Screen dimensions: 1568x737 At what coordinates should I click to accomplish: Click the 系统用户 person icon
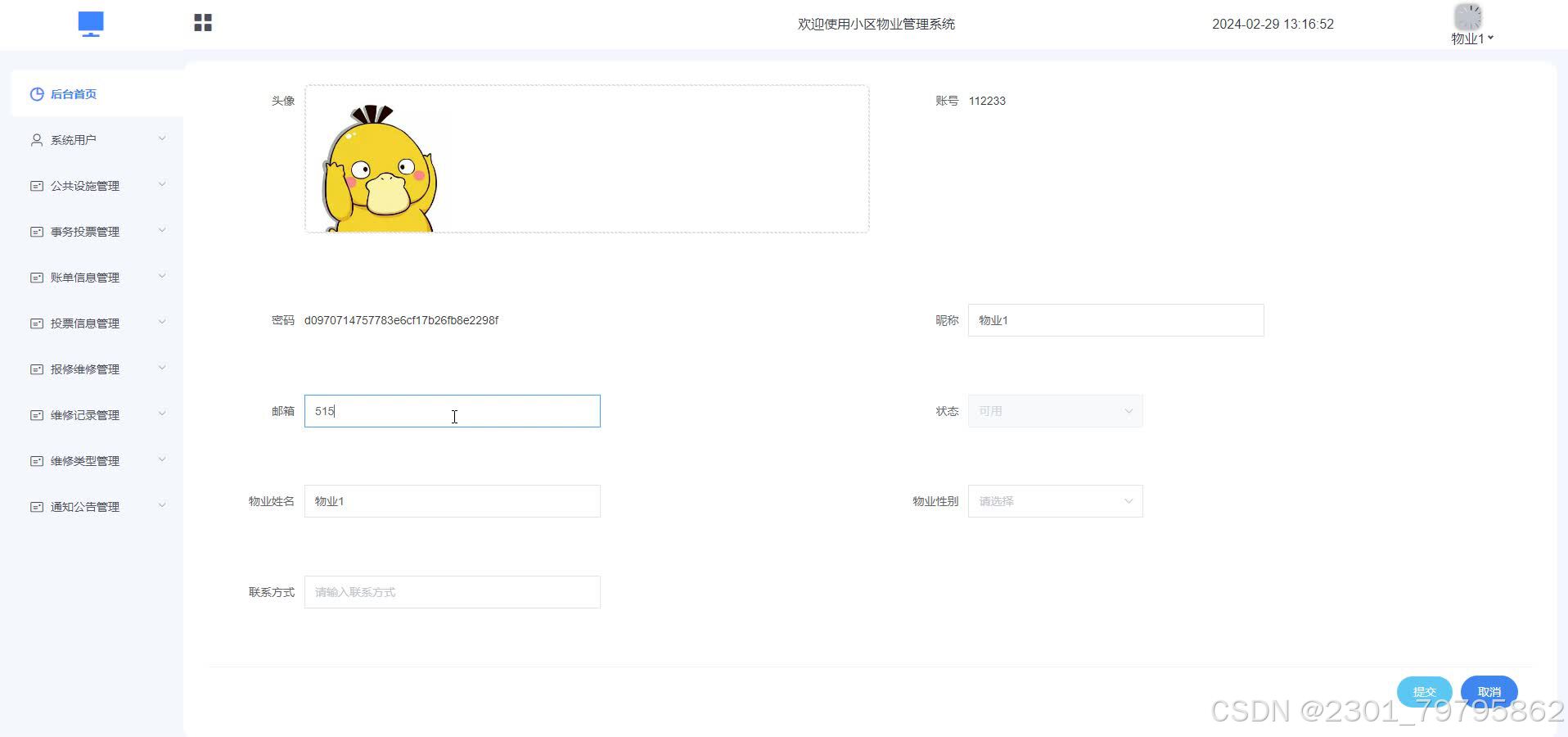pos(37,140)
